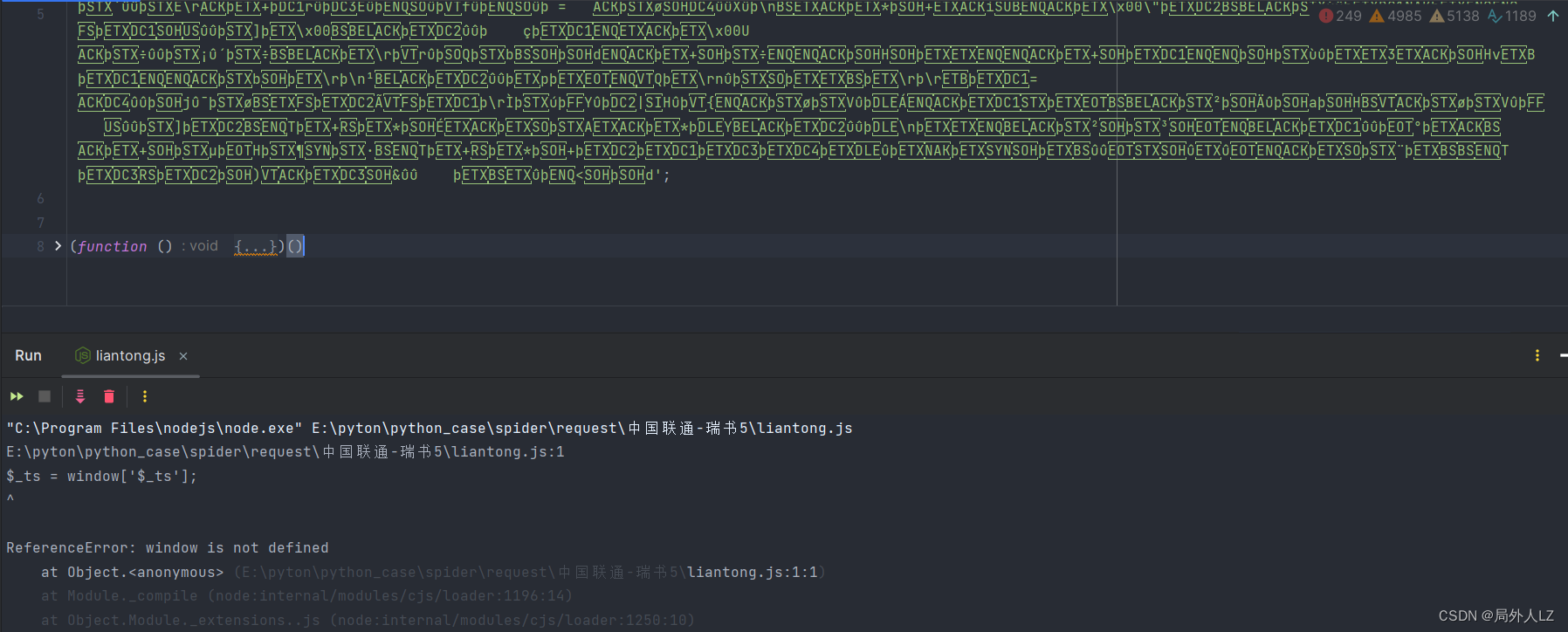Click the warnings count 4985
The width and height of the screenshot is (1568, 632).
pyautogui.click(x=1395, y=16)
